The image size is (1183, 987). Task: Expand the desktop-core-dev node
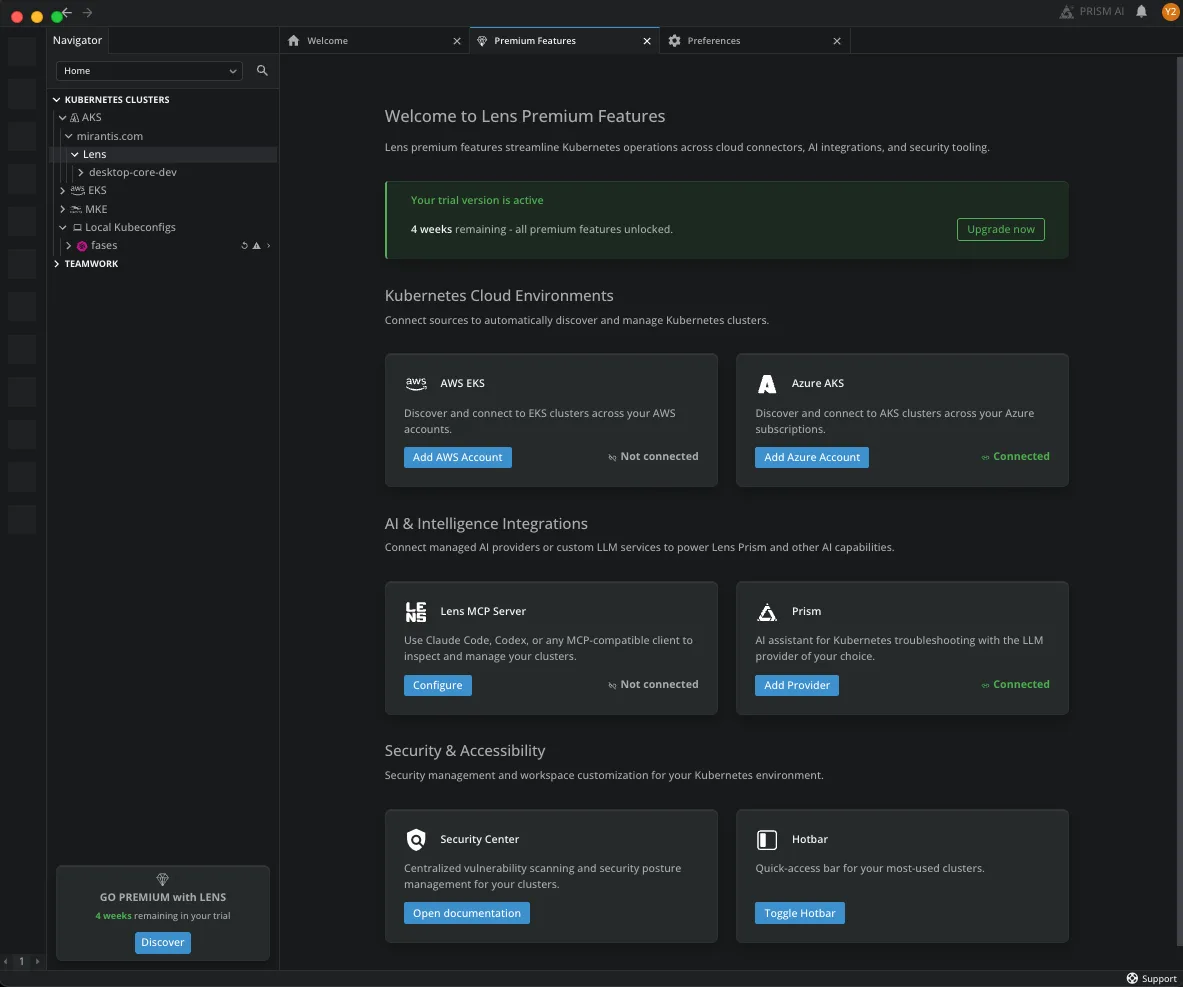(81, 173)
